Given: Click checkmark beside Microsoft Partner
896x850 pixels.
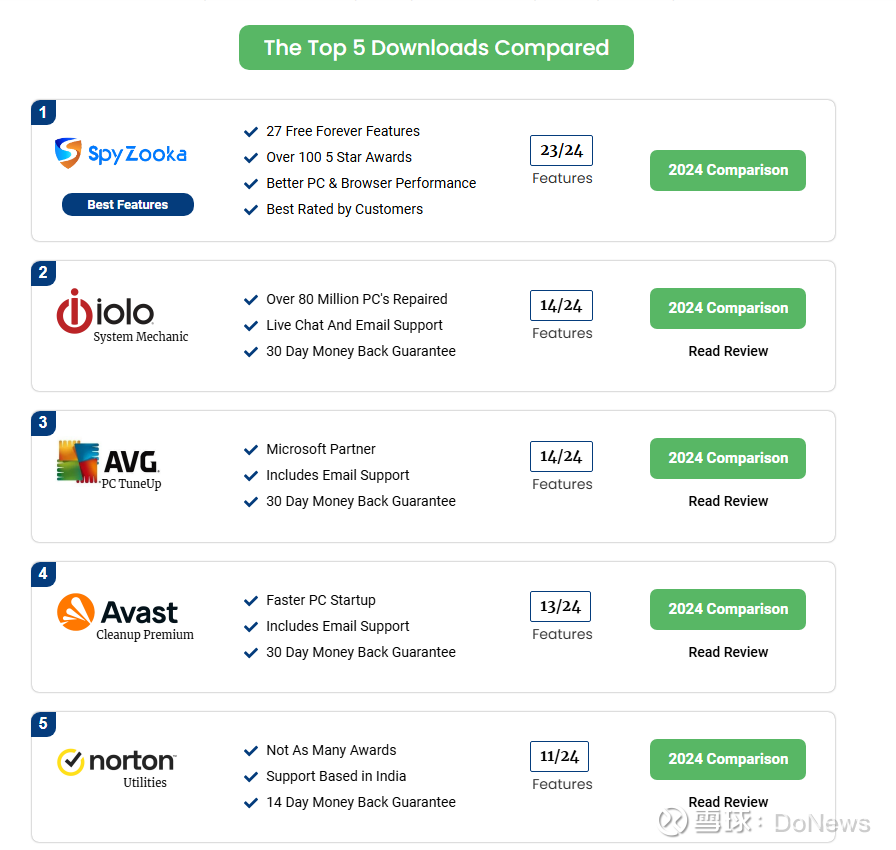Looking at the screenshot, I should coord(251,450).
